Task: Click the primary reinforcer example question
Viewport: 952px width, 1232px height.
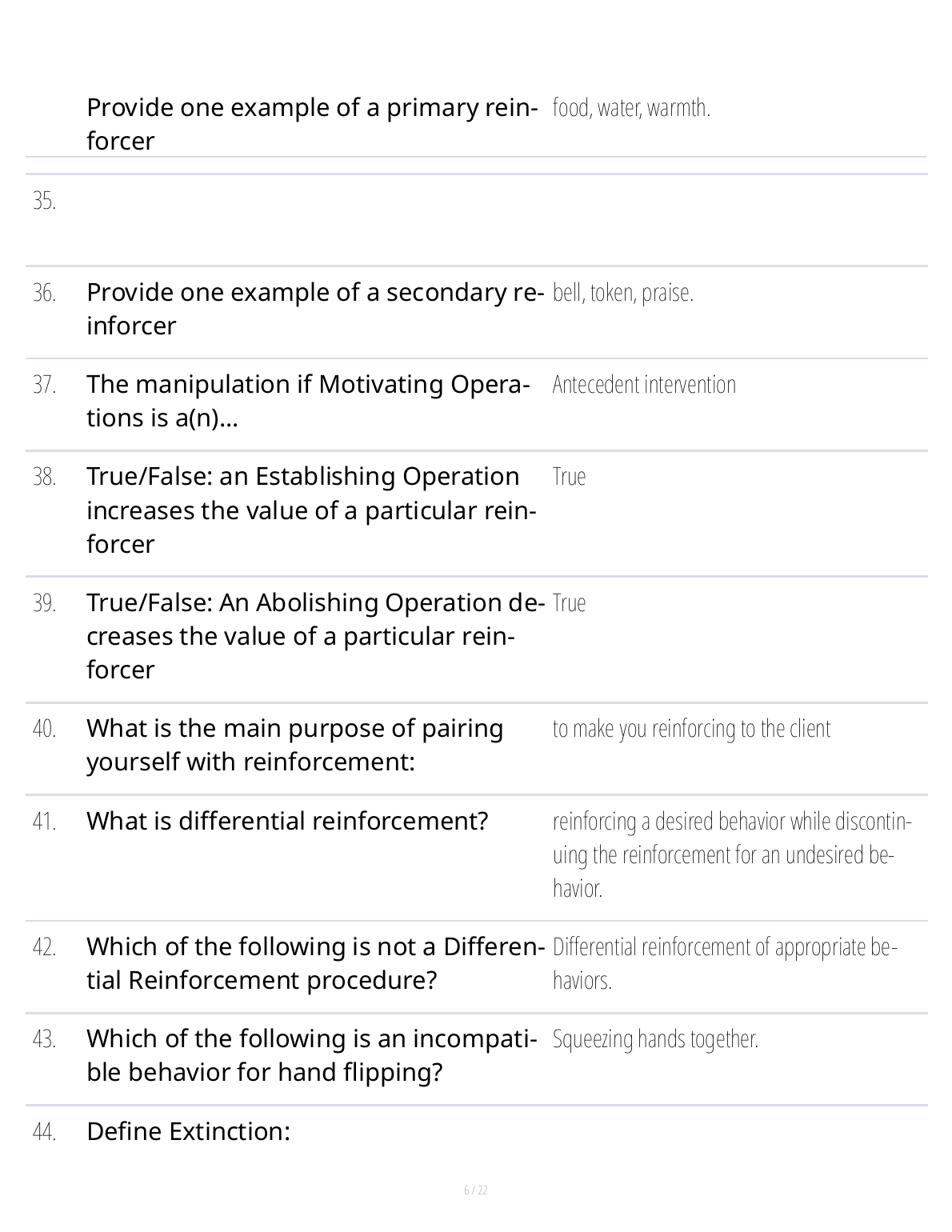Action: (311, 124)
